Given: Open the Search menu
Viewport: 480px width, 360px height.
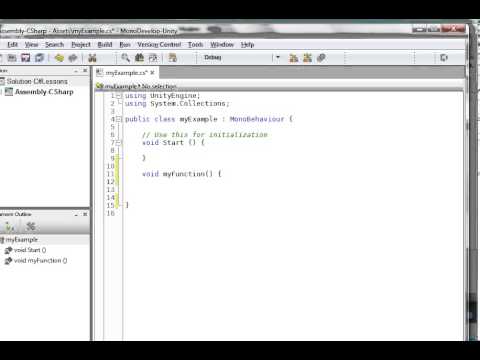Looking at the screenshot, I should (x=54, y=44).
